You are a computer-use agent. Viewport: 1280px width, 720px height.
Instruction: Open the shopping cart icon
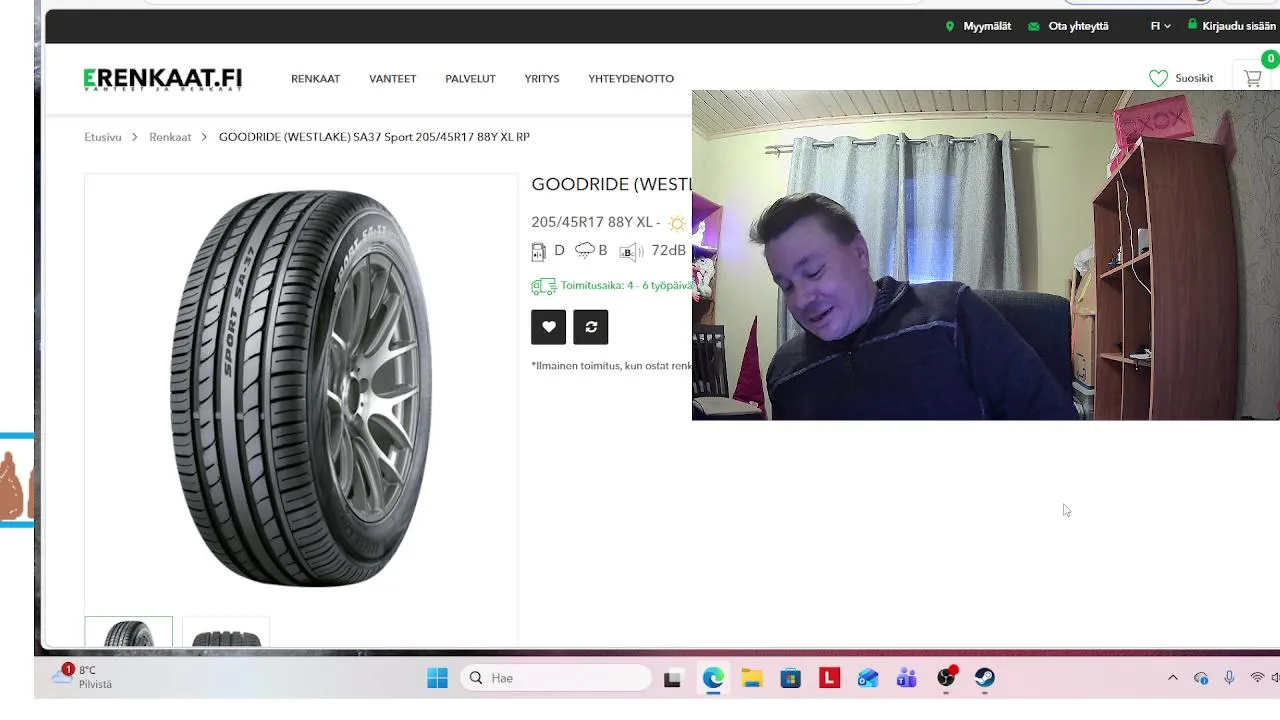point(1252,78)
